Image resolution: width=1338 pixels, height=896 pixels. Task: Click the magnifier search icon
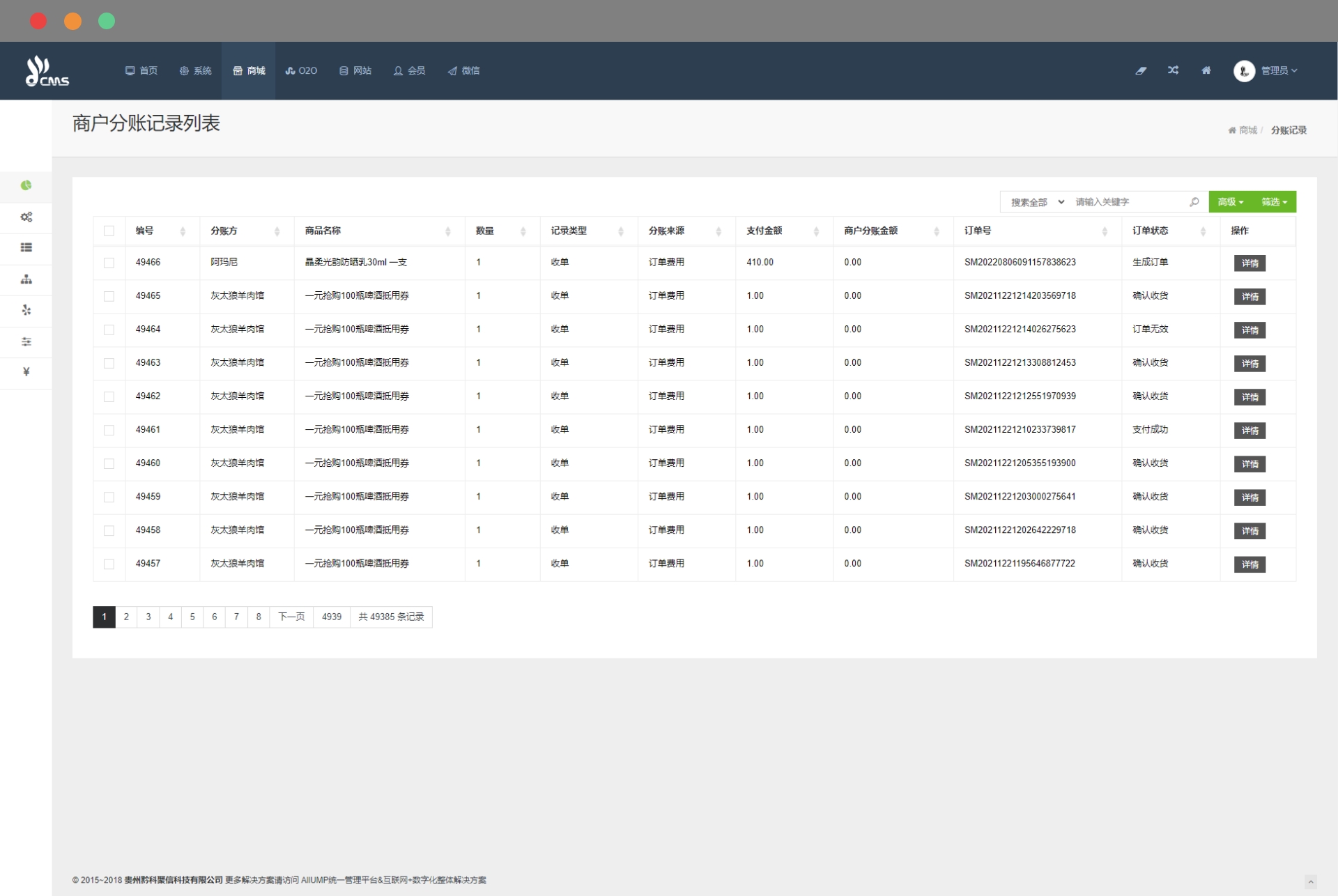tap(1194, 202)
